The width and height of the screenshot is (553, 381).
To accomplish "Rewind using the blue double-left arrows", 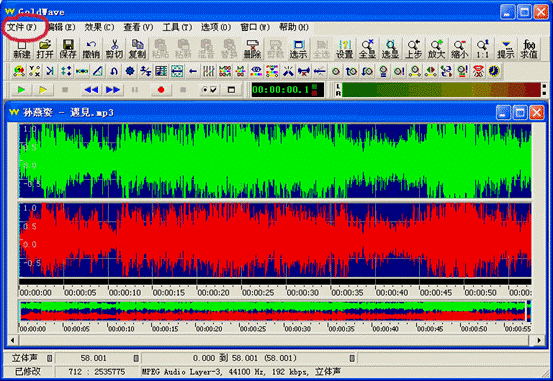I will point(91,90).
